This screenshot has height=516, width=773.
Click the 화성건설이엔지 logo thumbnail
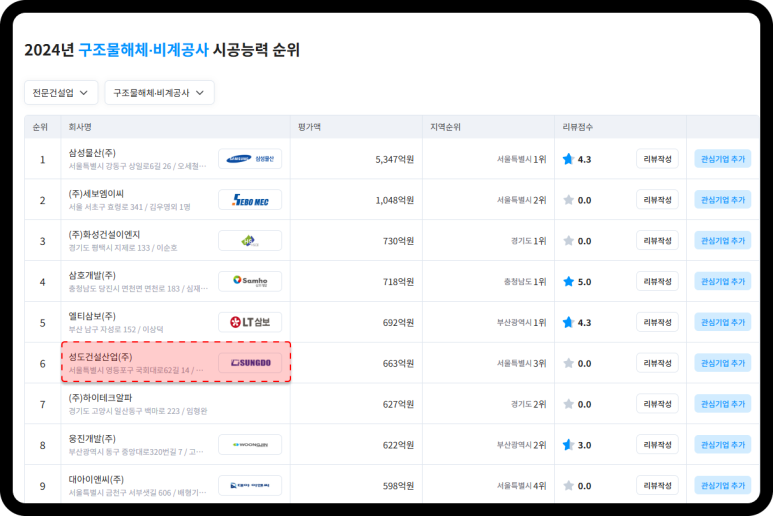tap(250, 241)
